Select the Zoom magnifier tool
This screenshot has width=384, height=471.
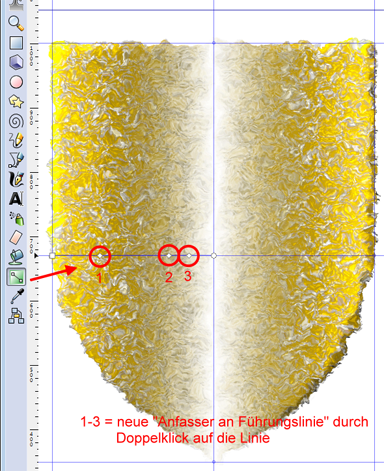pyautogui.click(x=16, y=23)
